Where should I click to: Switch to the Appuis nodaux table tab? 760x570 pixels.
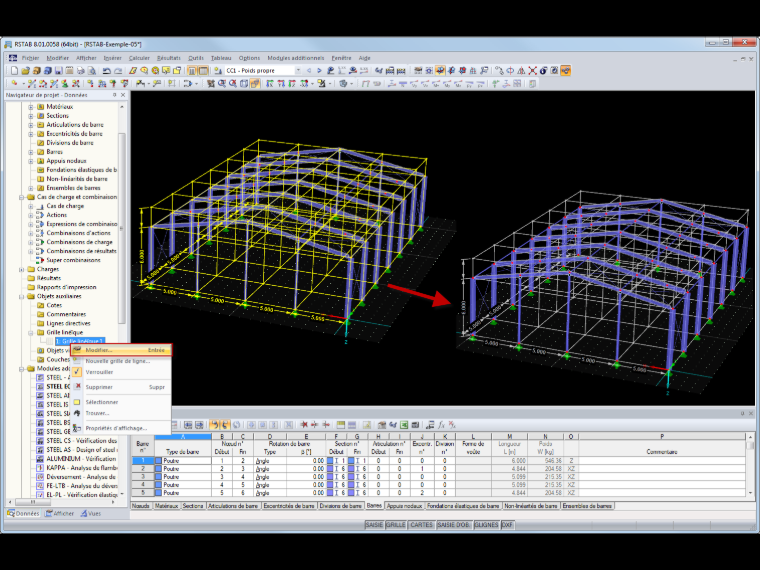[404, 506]
